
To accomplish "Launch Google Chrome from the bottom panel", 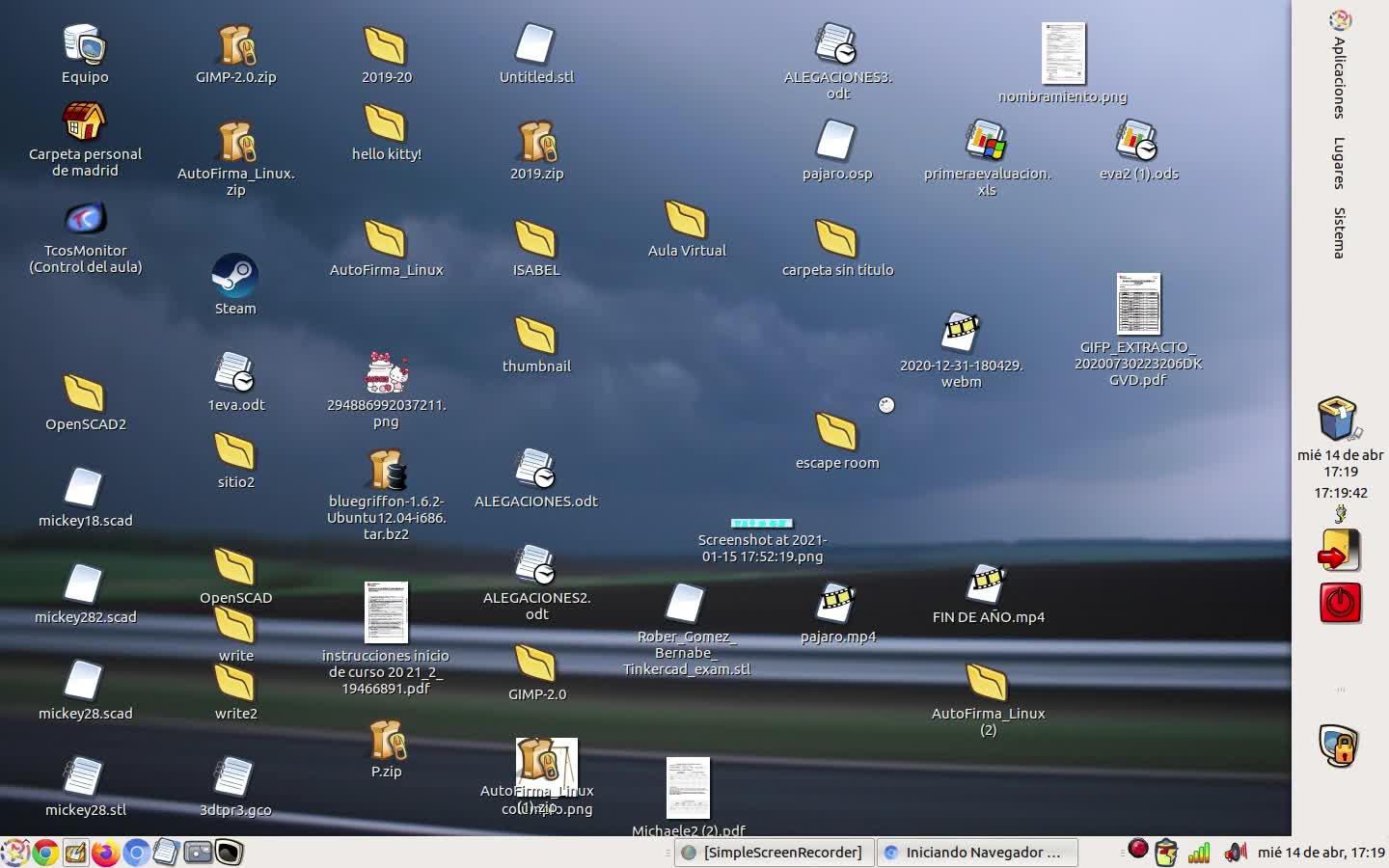I will 44,853.
